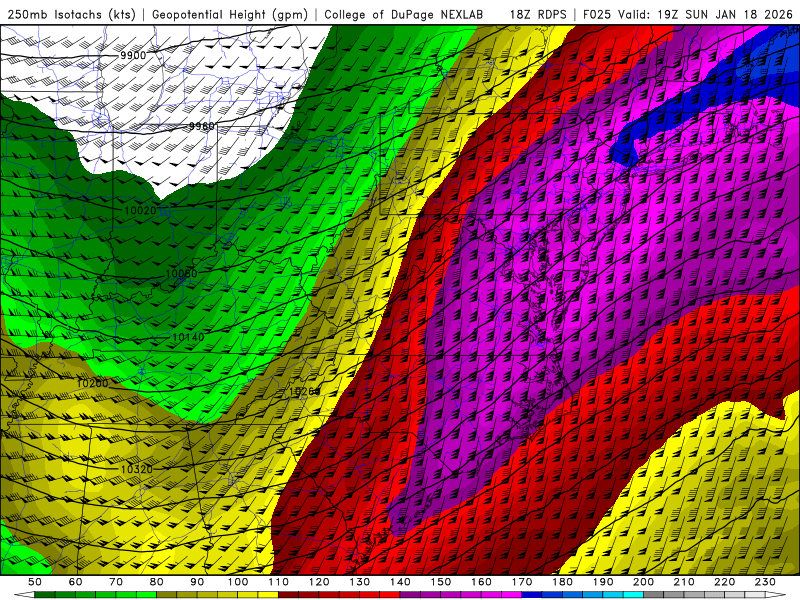800x600 pixels.
Task: Click the 80 label on the color scale
Action: pos(156,582)
